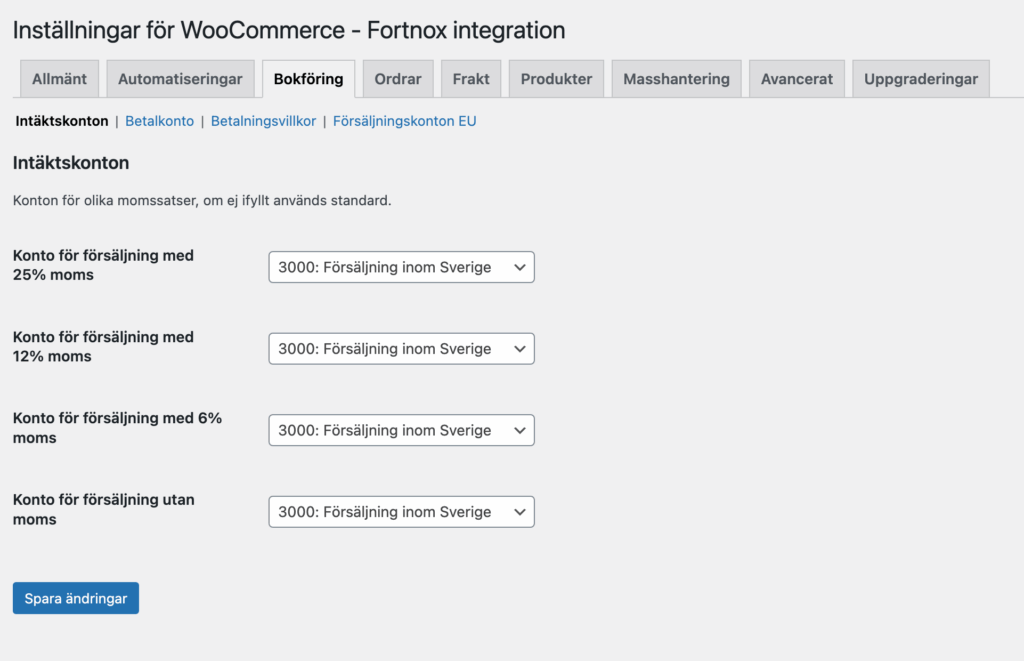This screenshot has width=1024, height=661.
Task: Open the Uppgraderingar tab
Action: pos(920,79)
